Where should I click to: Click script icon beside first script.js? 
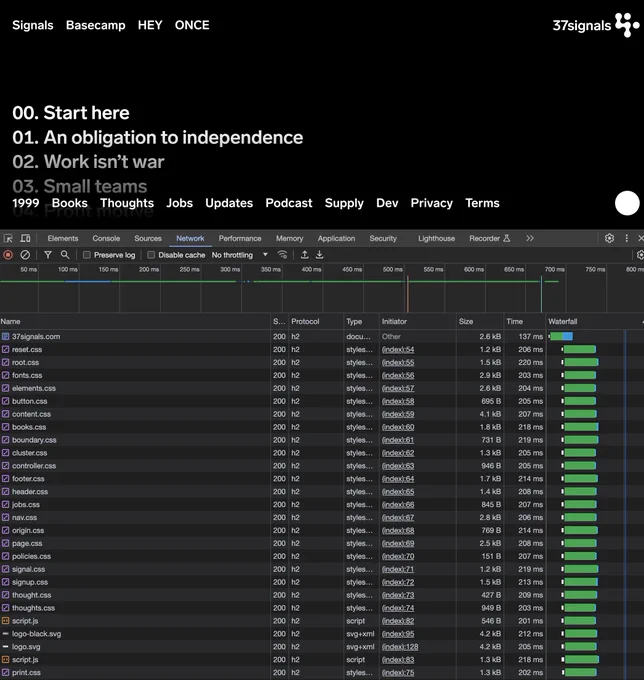(x=5, y=621)
